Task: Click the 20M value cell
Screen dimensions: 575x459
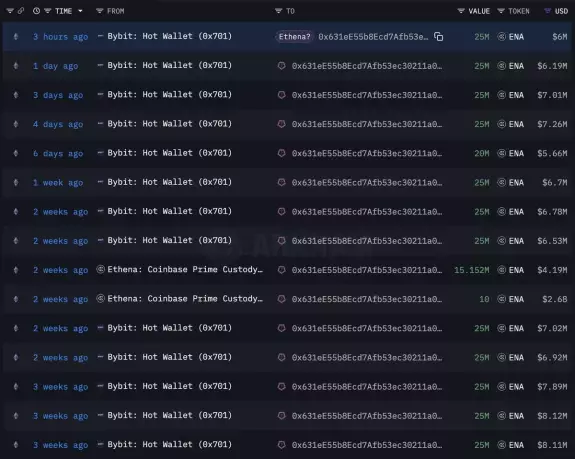Action: tap(481, 153)
